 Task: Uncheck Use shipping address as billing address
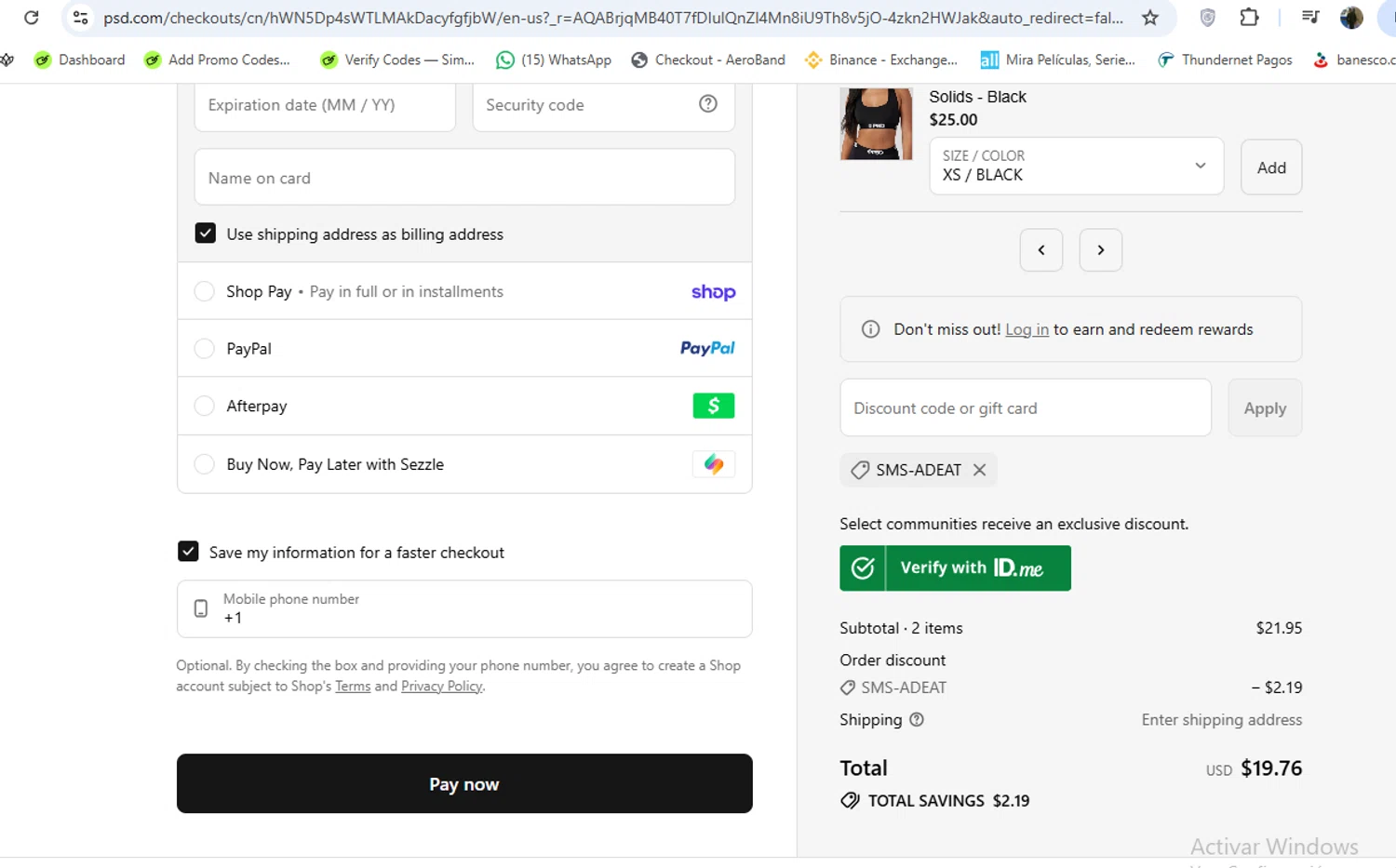point(206,234)
